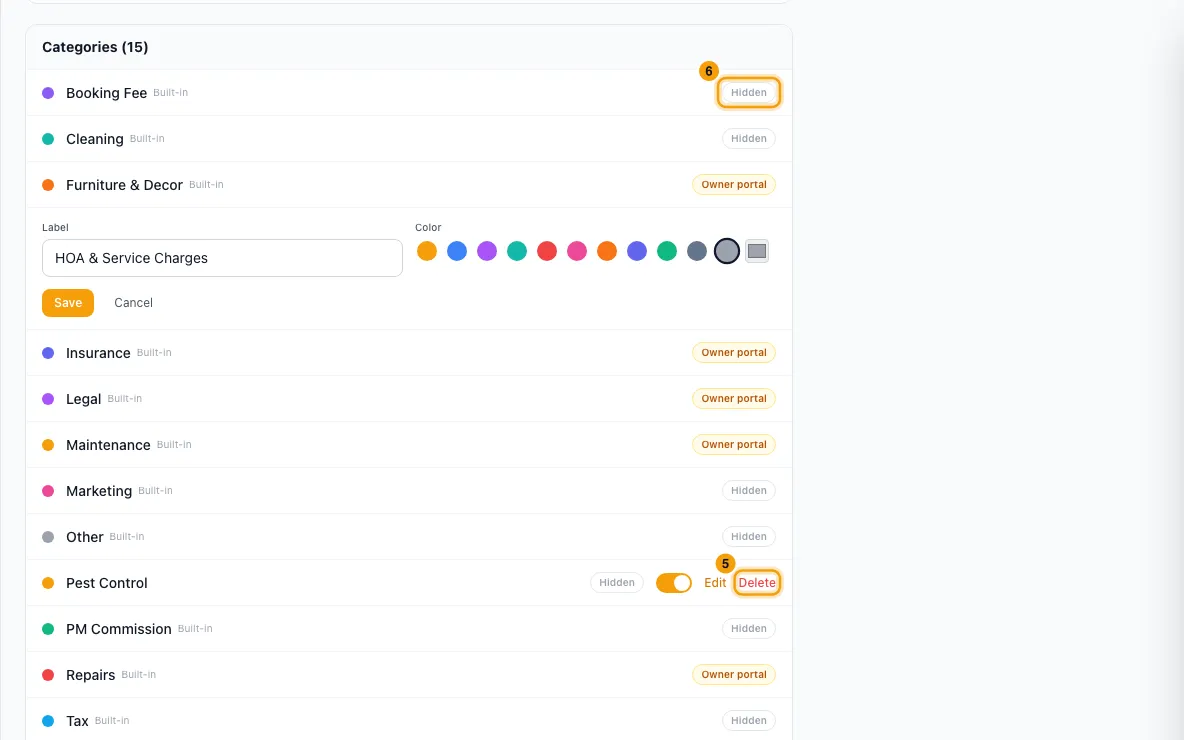Open the square custom color picker
The image size is (1184, 740).
point(757,251)
